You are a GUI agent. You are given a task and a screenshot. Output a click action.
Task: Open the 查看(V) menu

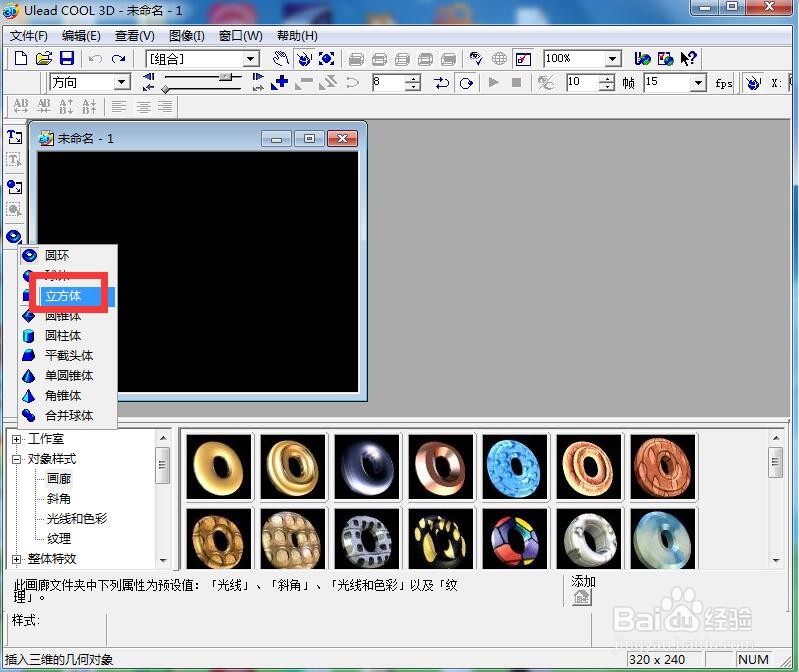coord(135,36)
